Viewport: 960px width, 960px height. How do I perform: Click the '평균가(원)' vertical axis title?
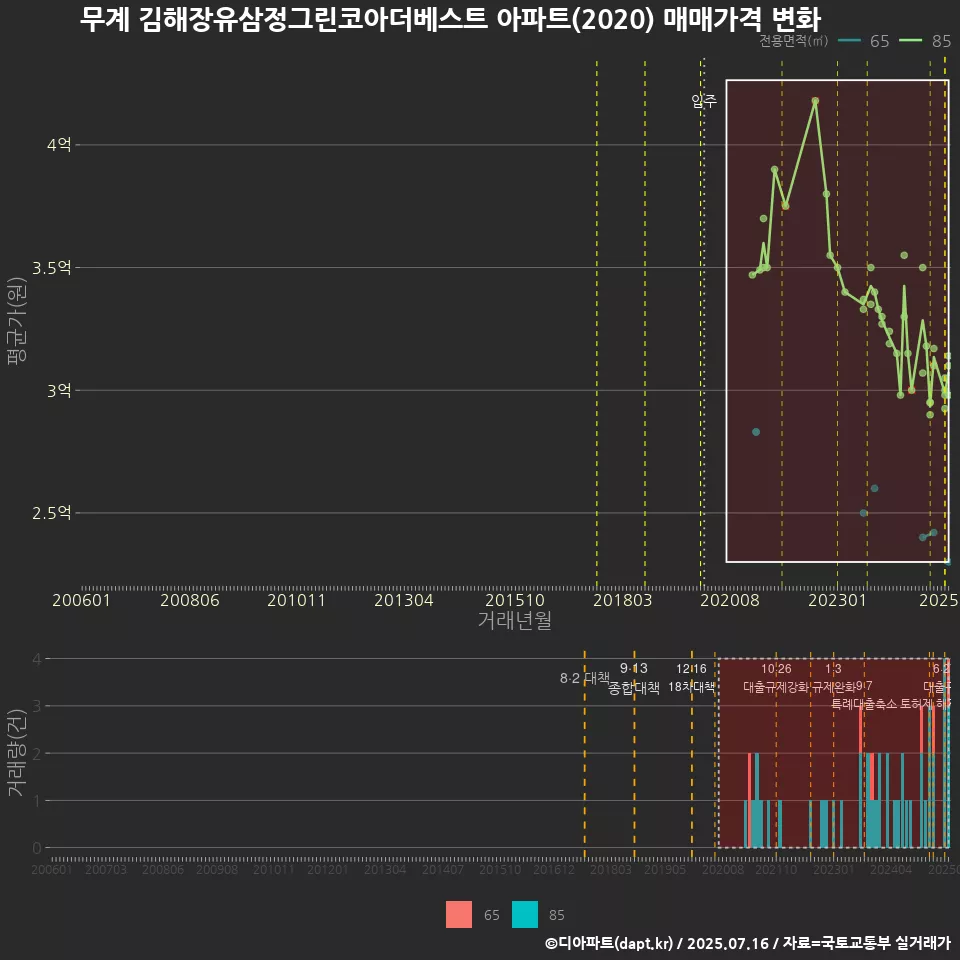[x=17, y=321]
